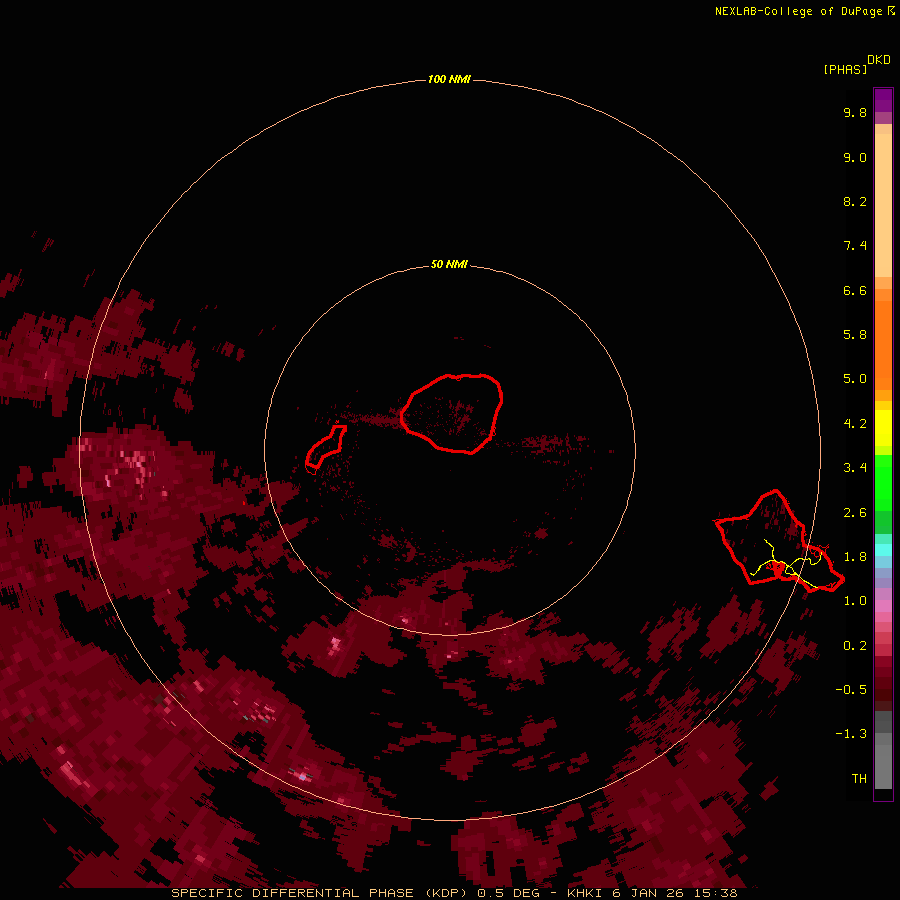Pick the light peach band on the color bar
The image size is (900, 900).
[x=883, y=205]
